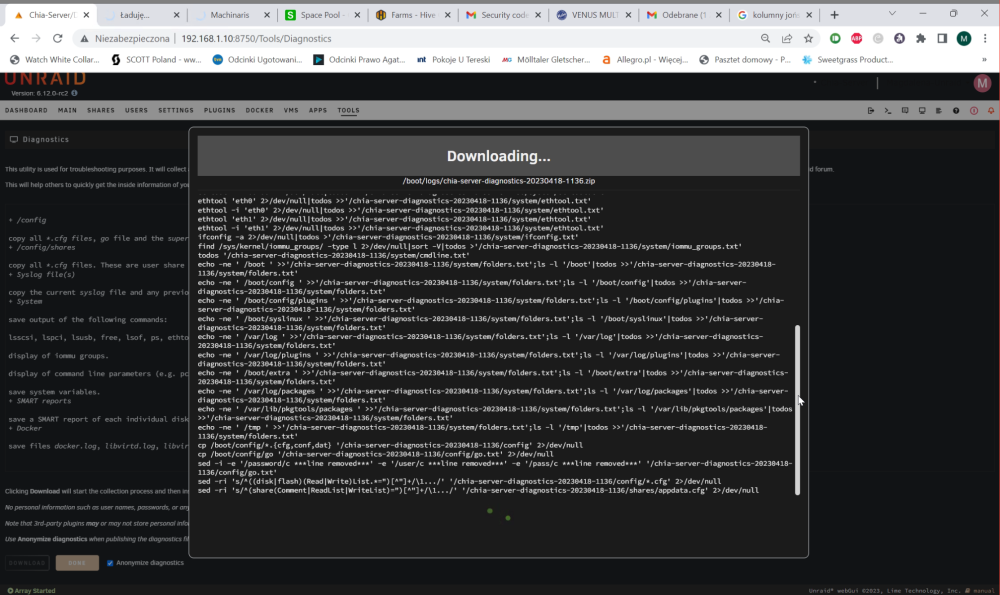1000x595 pixels.
Task: Open the Pokoje U Tereski bookmark
Action: point(453,59)
